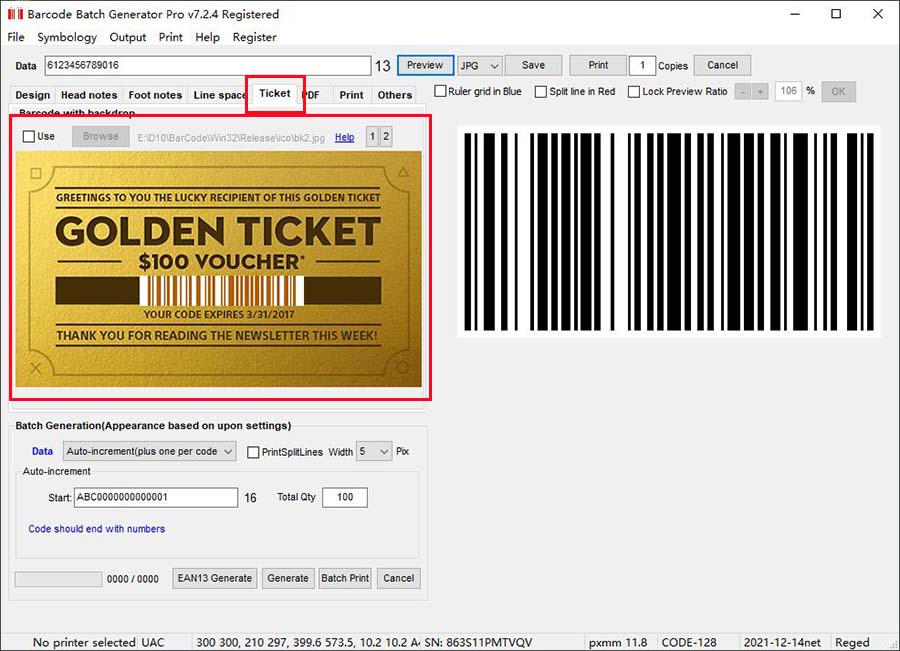Click the bottom Cancel button
The image size is (900, 651).
tap(398, 579)
